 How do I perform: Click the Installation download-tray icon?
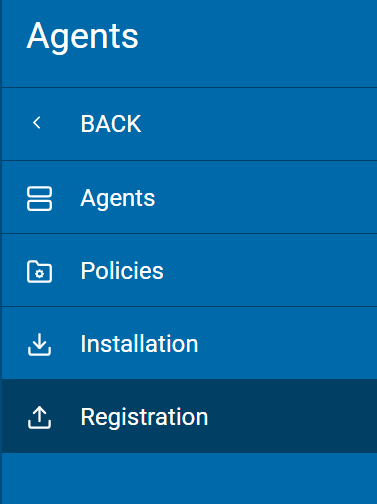click(x=39, y=344)
